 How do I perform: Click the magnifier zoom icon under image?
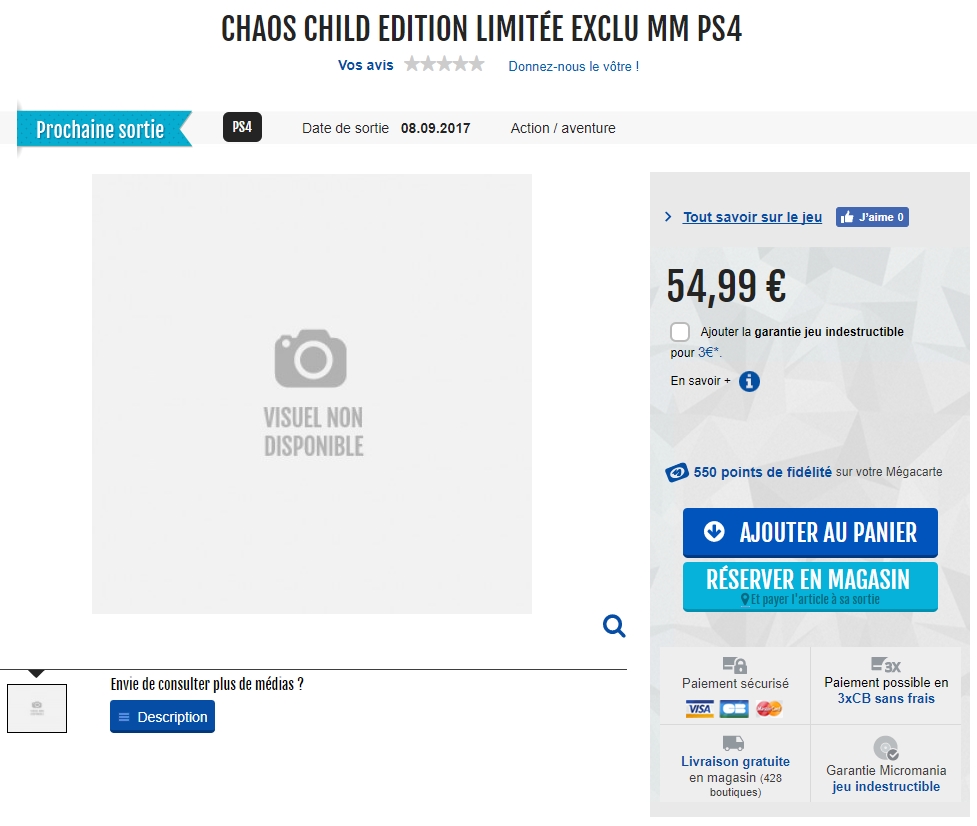click(614, 626)
